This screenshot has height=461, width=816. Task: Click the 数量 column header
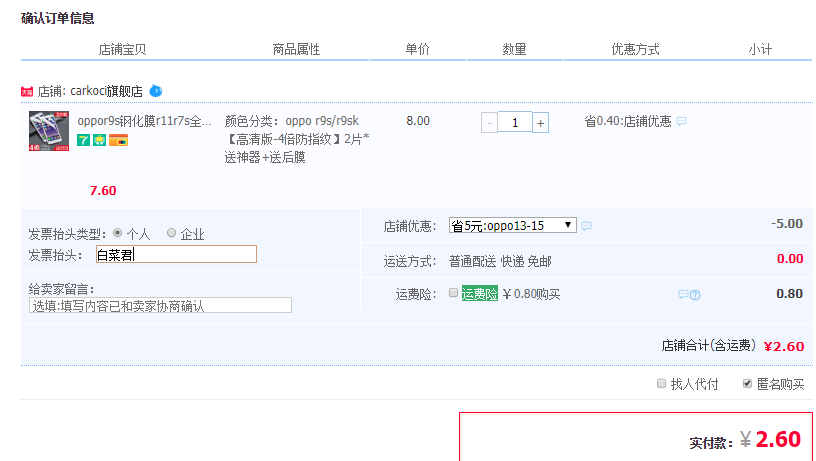click(x=514, y=49)
